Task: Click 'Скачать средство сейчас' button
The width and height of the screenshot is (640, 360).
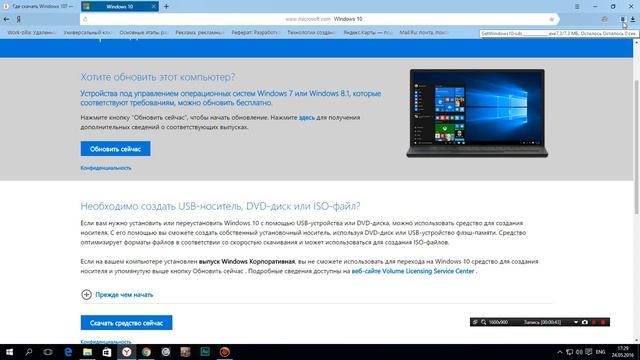Action: pos(126,323)
